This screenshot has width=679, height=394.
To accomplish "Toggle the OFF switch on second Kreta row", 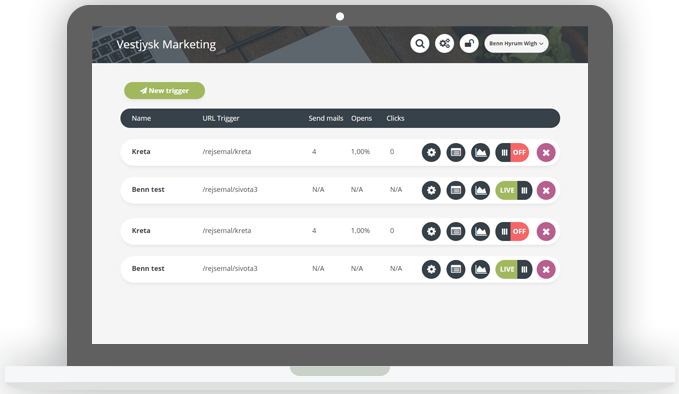I will 512,231.
